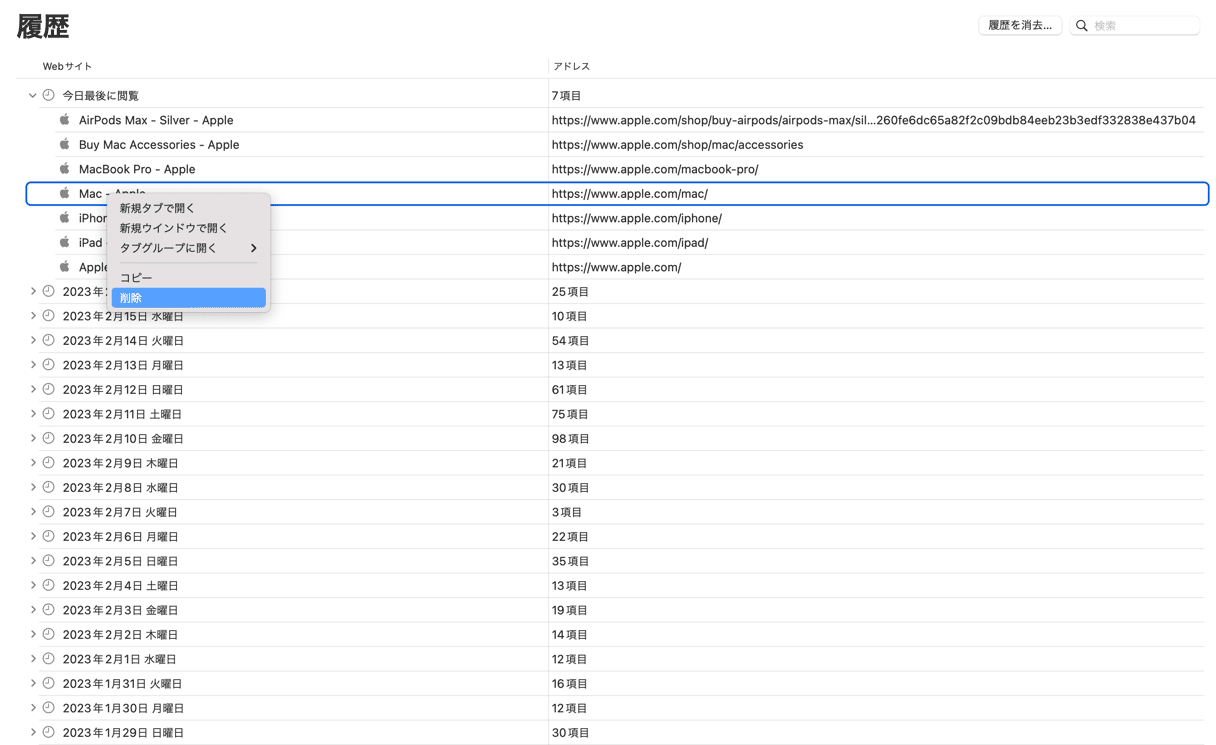Click the 検索 search field
The width and height of the screenshot is (1216, 745).
tap(1135, 25)
